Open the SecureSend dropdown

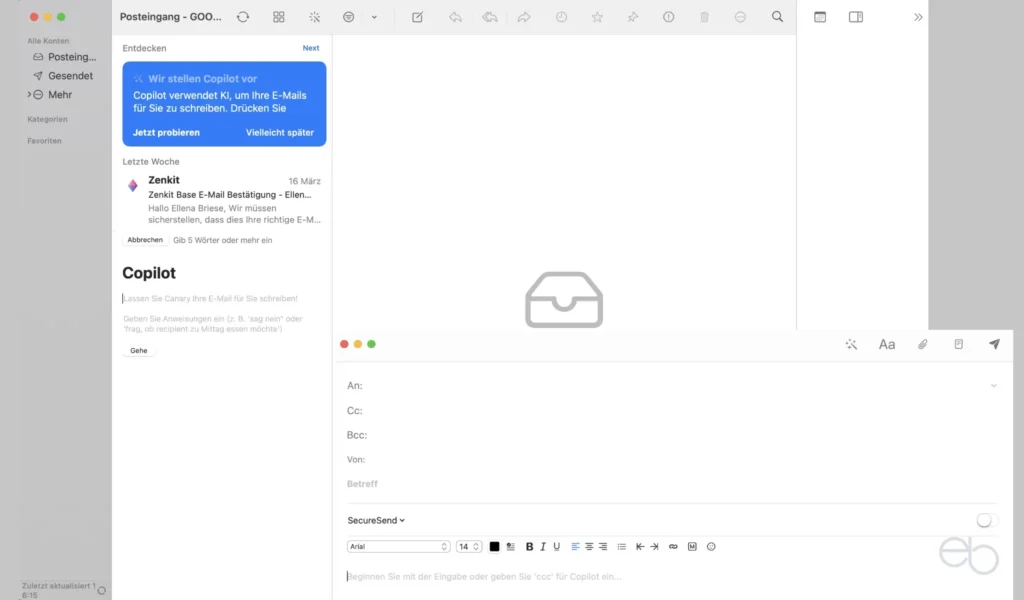click(376, 520)
